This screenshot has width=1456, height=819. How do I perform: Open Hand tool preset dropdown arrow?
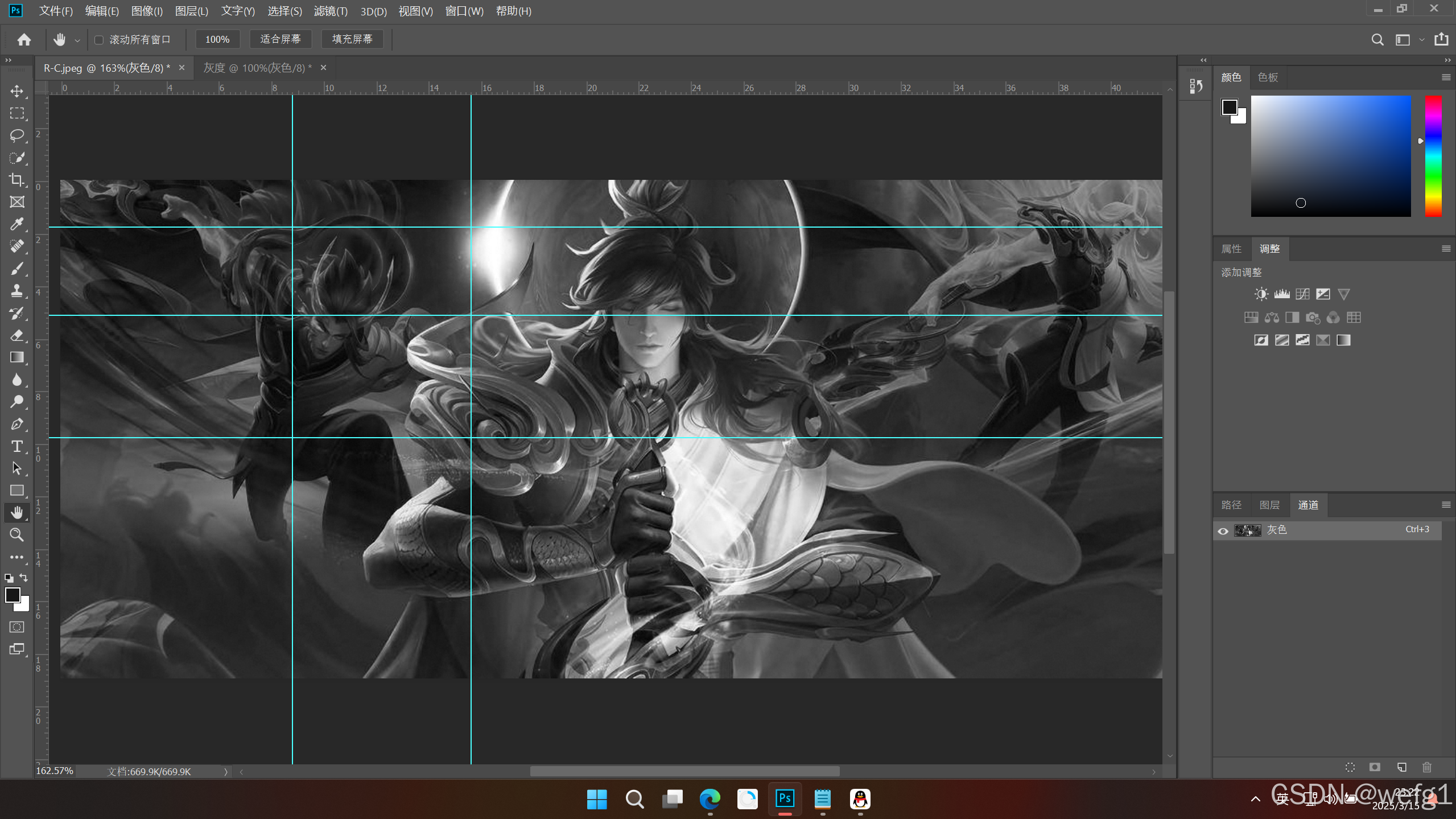77,40
